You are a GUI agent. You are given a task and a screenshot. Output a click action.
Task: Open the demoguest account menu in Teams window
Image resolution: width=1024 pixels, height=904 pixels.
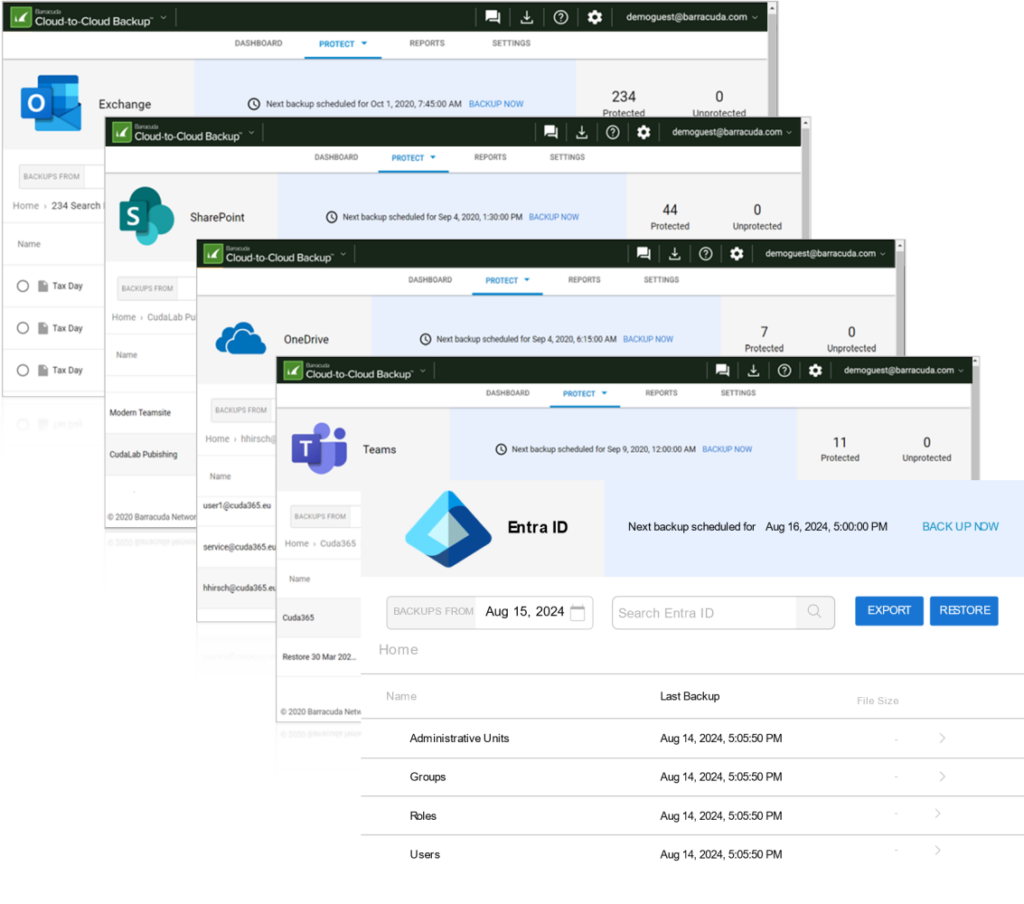coord(904,370)
